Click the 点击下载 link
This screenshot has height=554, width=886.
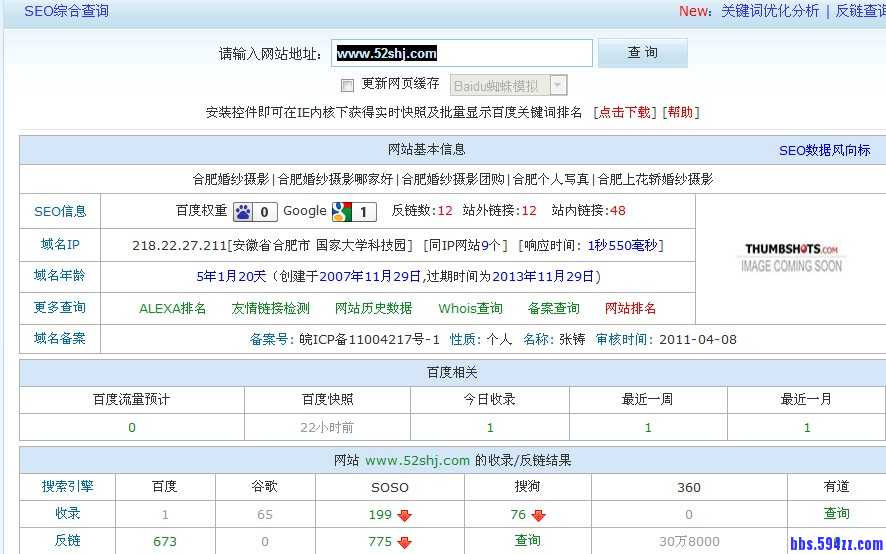click(x=624, y=113)
